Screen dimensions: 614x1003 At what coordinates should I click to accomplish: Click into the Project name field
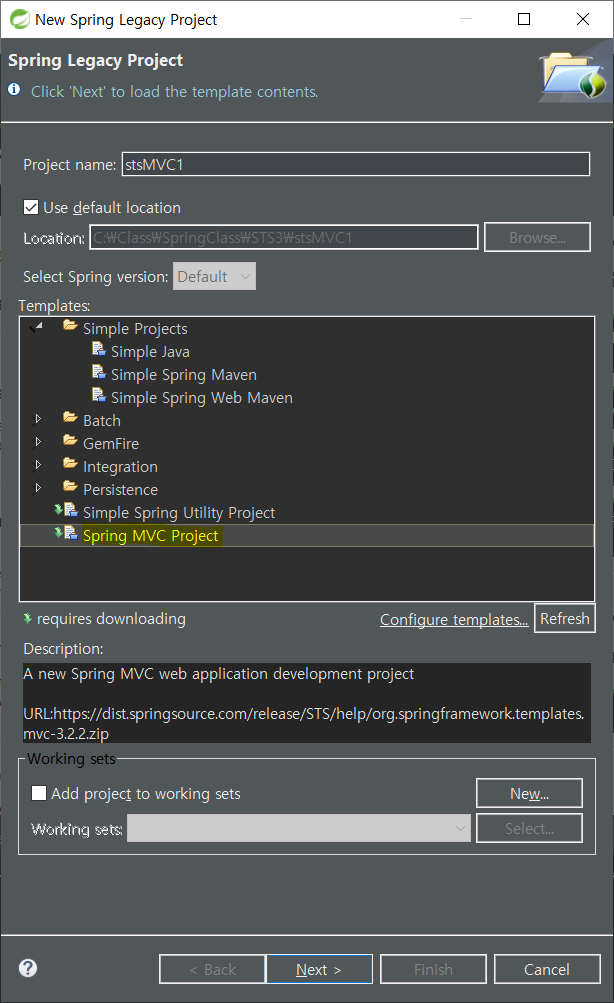click(356, 164)
